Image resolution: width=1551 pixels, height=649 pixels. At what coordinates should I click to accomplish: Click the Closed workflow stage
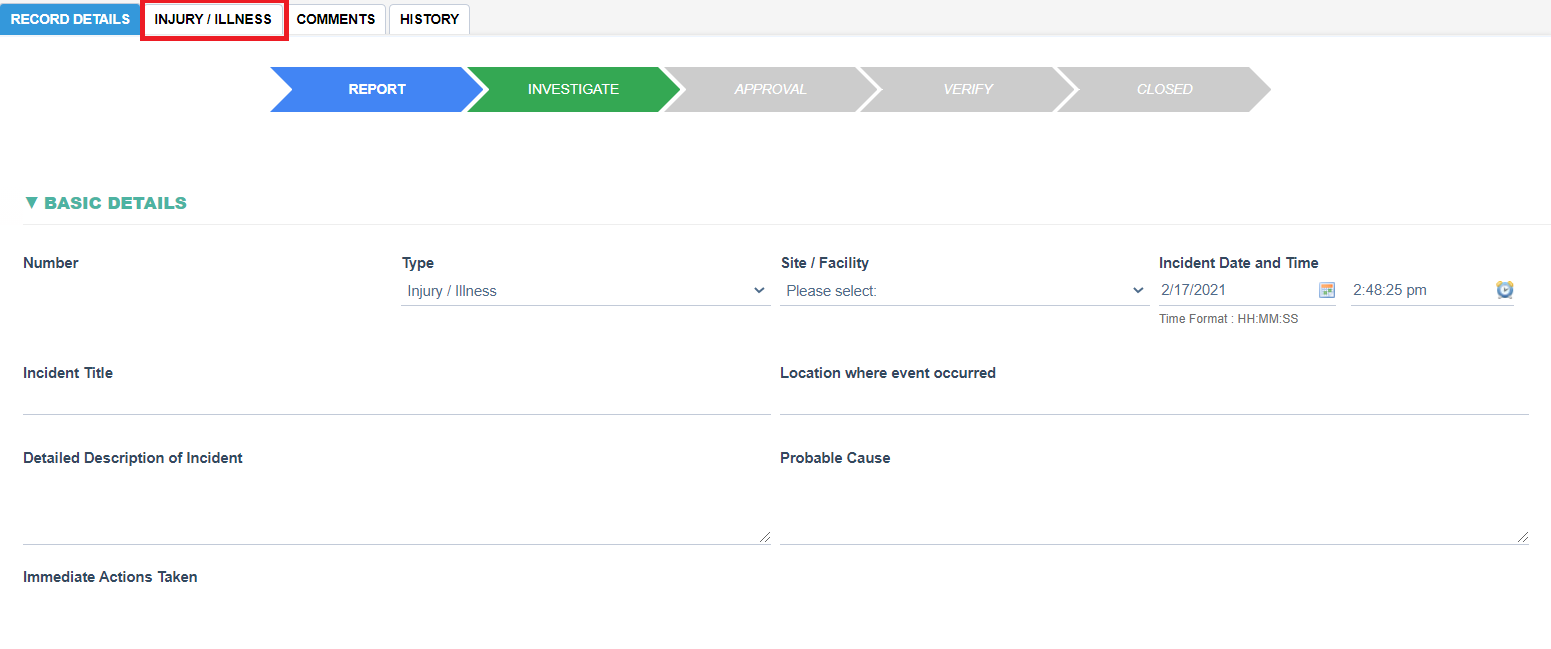click(1164, 89)
